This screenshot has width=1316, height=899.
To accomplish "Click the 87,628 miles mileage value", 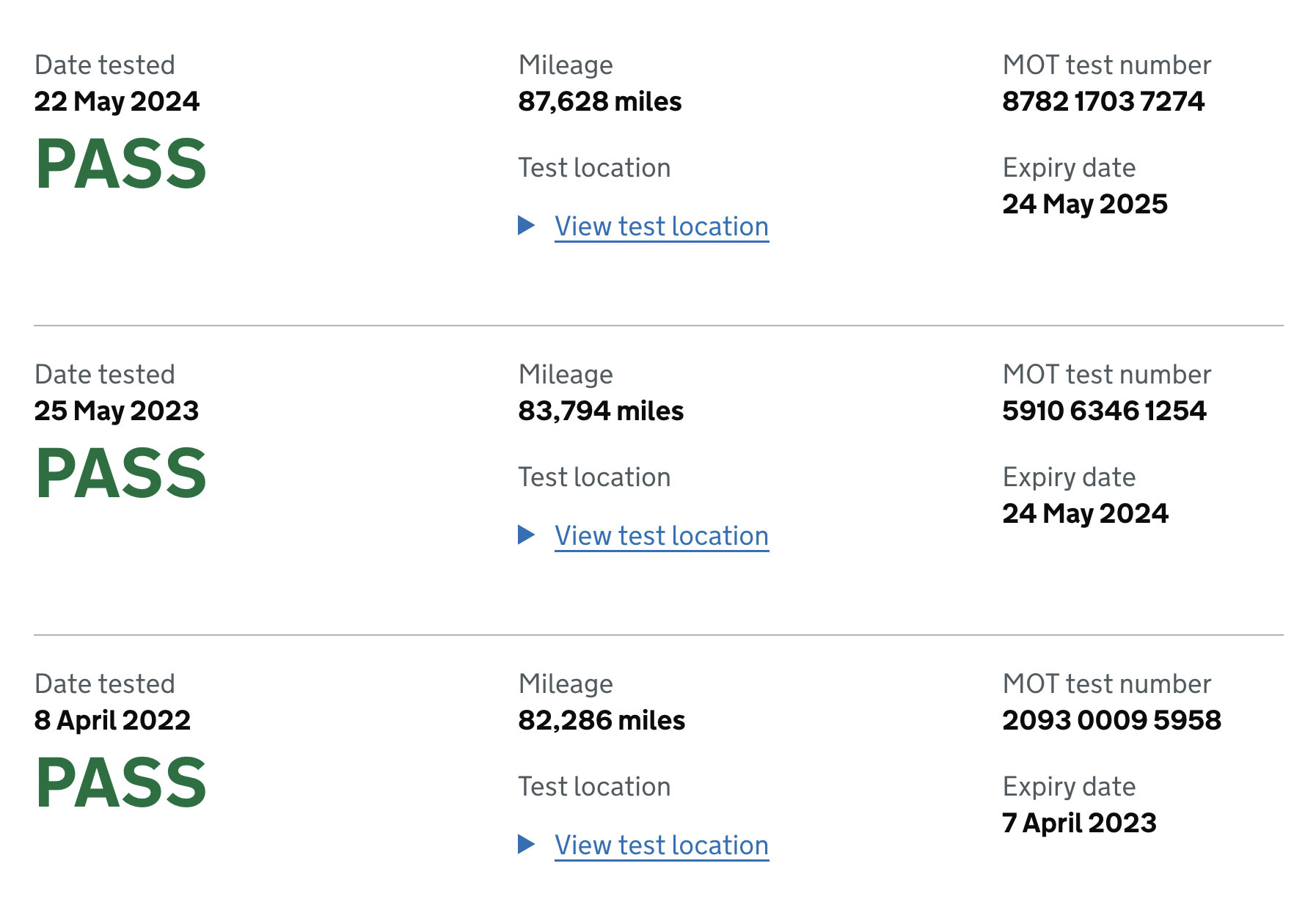I will click(x=600, y=101).
